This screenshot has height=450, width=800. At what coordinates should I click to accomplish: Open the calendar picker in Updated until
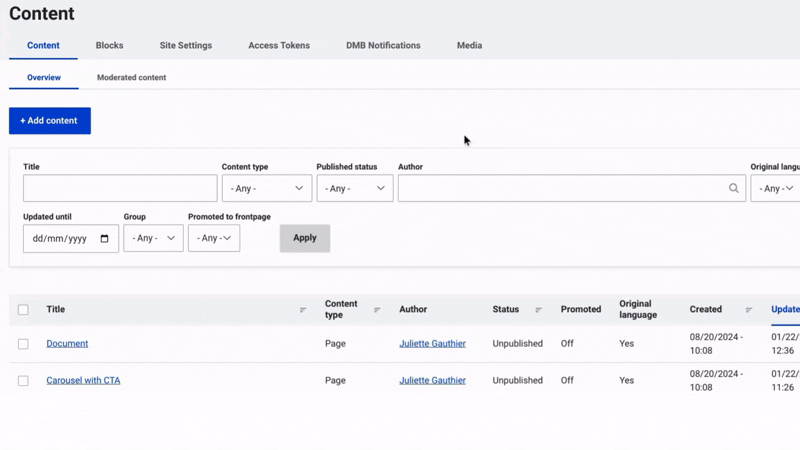tap(104, 239)
